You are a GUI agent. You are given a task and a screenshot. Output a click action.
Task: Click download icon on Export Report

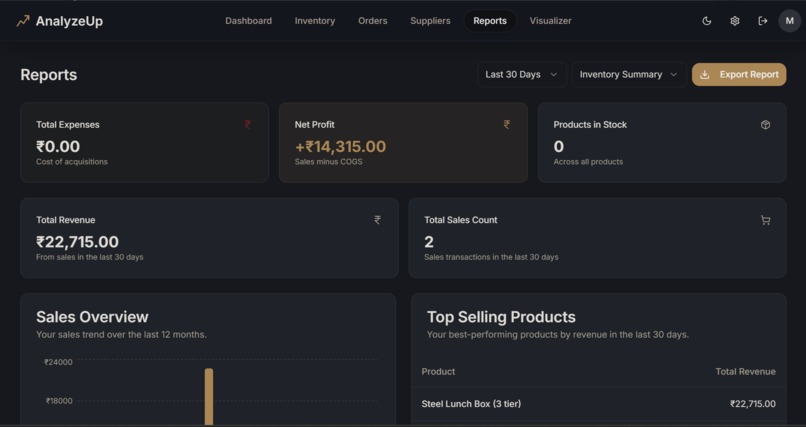(705, 75)
